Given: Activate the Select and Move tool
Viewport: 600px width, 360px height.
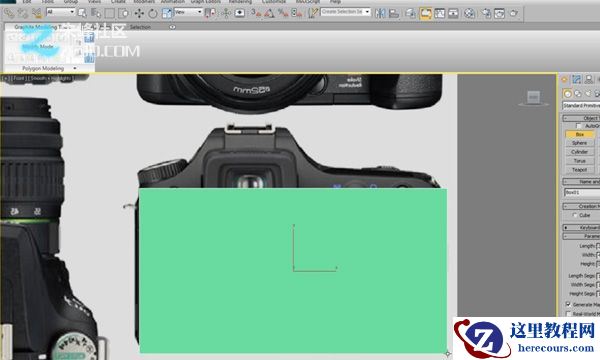Looking at the screenshot, I should pos(139,13).
